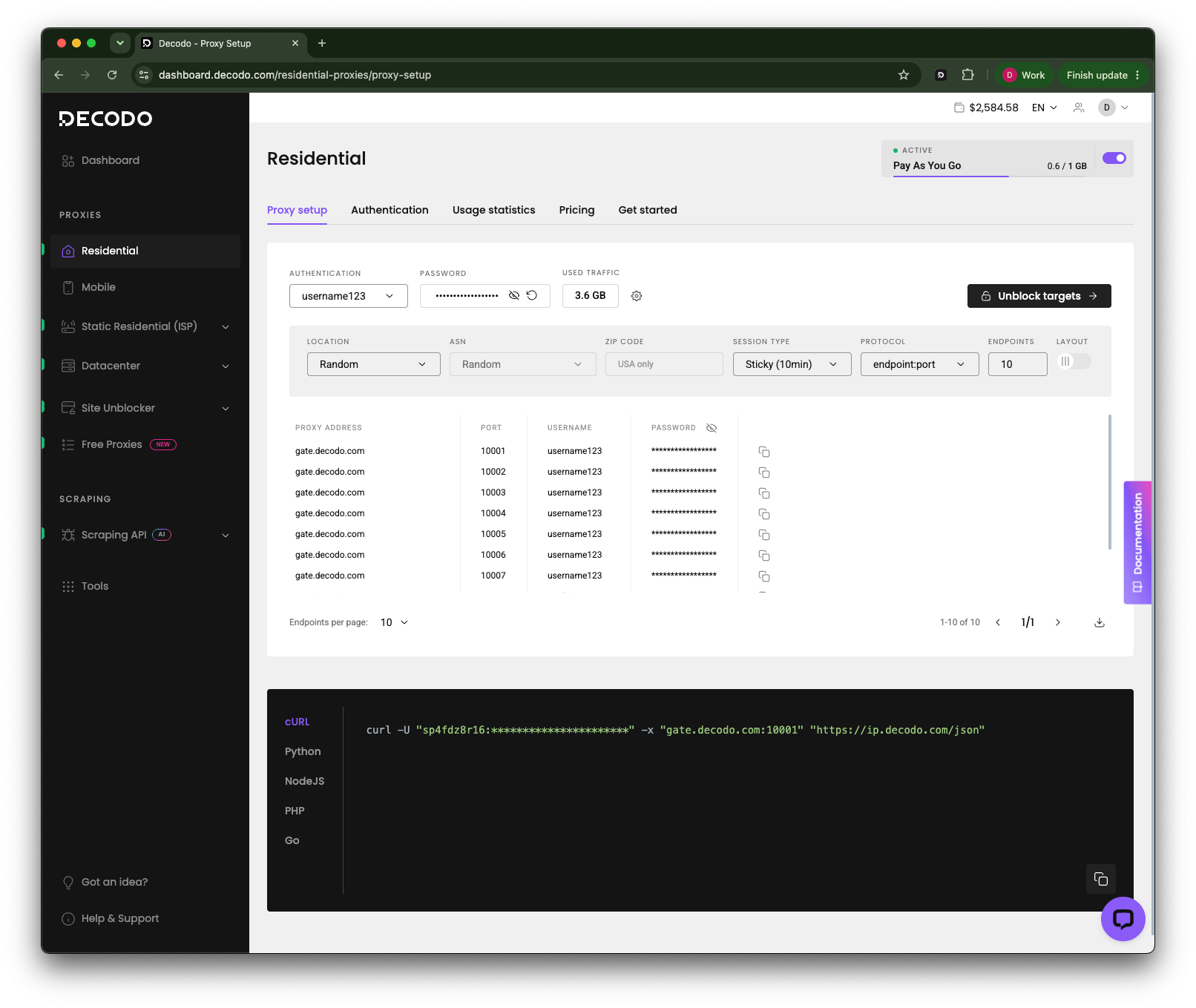The image size is (1196, 1008).
Task: Open Documentation side panel
Action: click(x=1137, y=543)
